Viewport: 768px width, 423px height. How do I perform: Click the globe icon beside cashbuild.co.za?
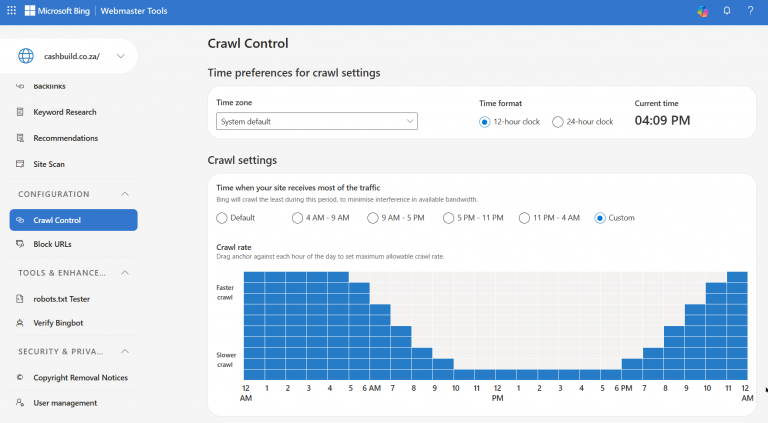tap(26, 56)
